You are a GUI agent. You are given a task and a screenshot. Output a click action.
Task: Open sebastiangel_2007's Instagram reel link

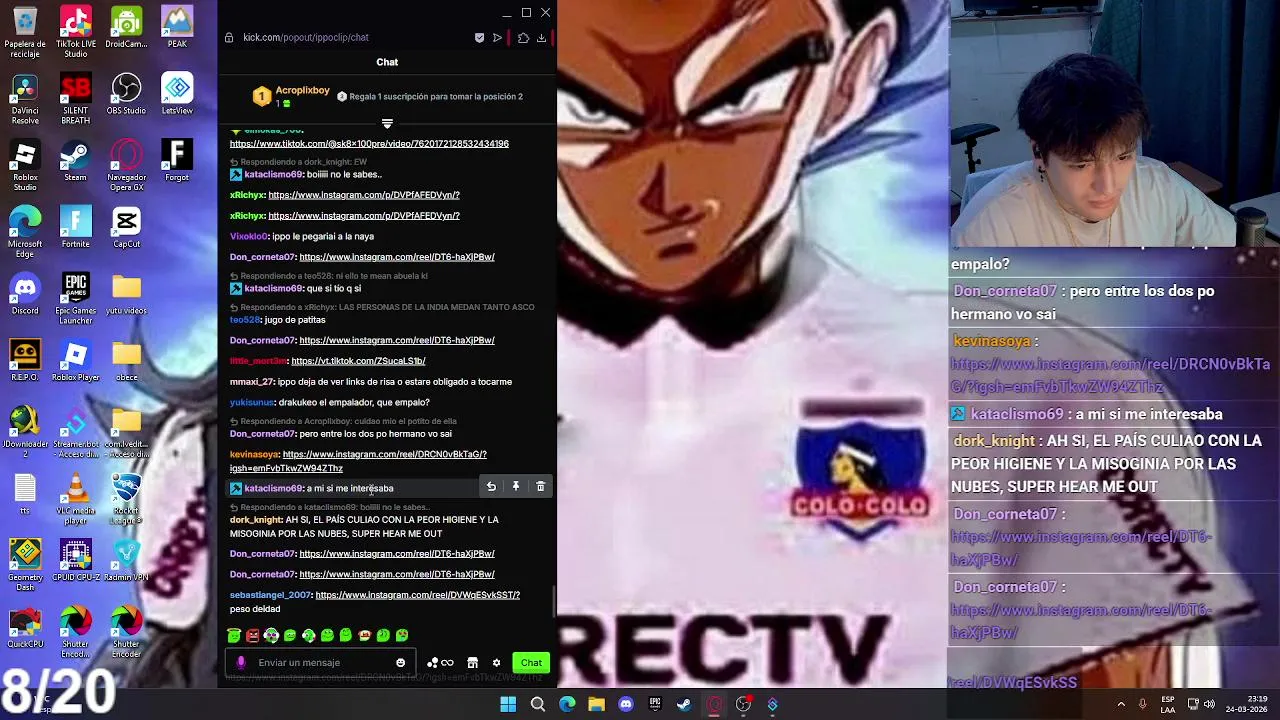tap(417, 595)
